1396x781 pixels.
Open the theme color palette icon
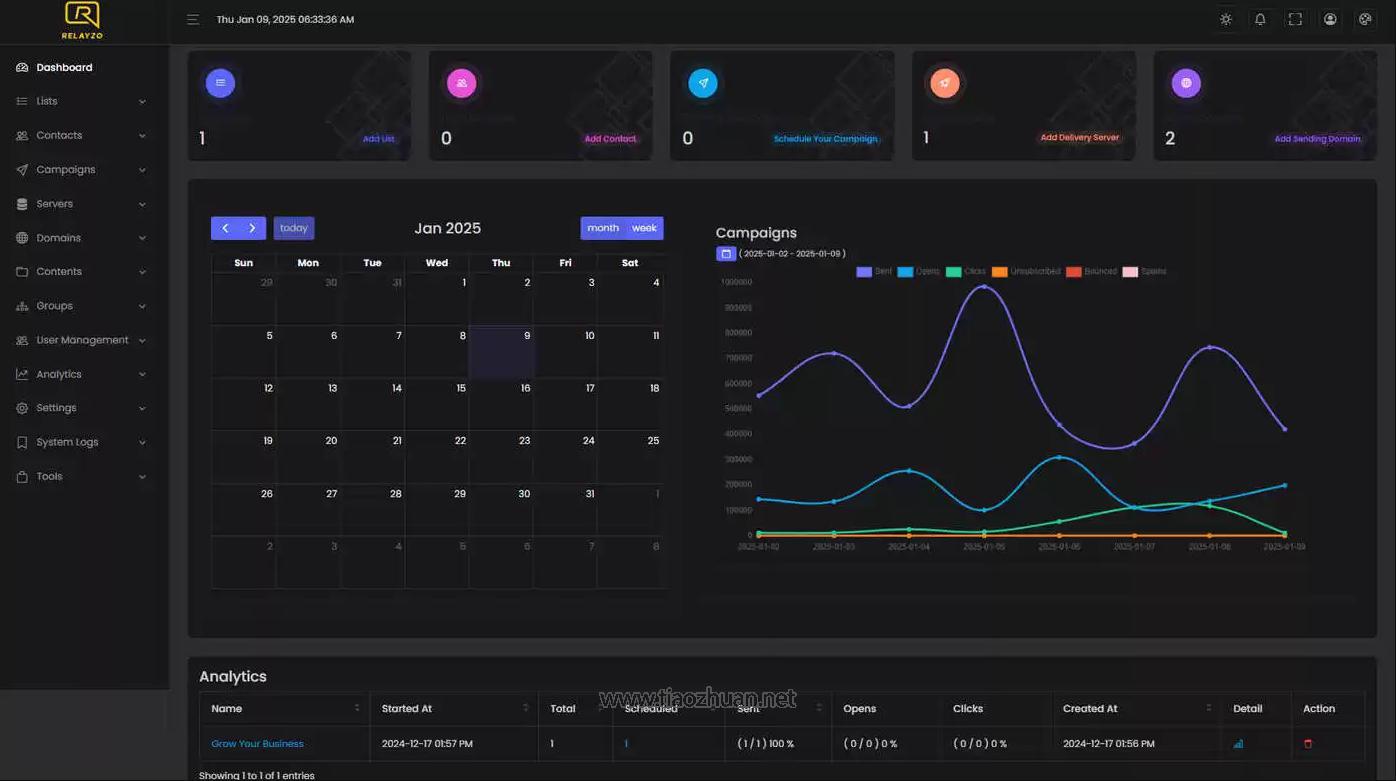tap(1364, 19)
